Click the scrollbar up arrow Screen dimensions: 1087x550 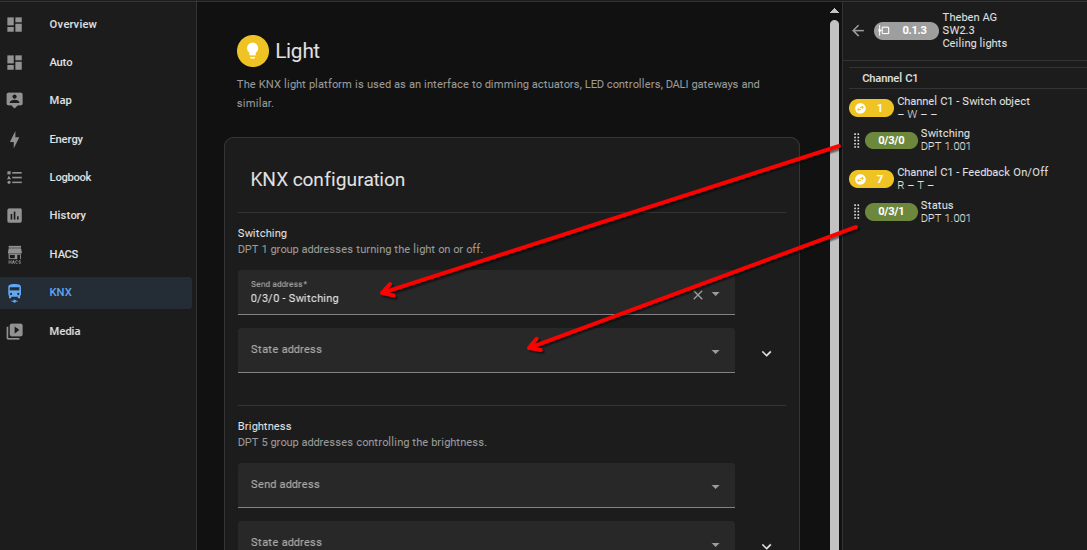tap(834, 10)
